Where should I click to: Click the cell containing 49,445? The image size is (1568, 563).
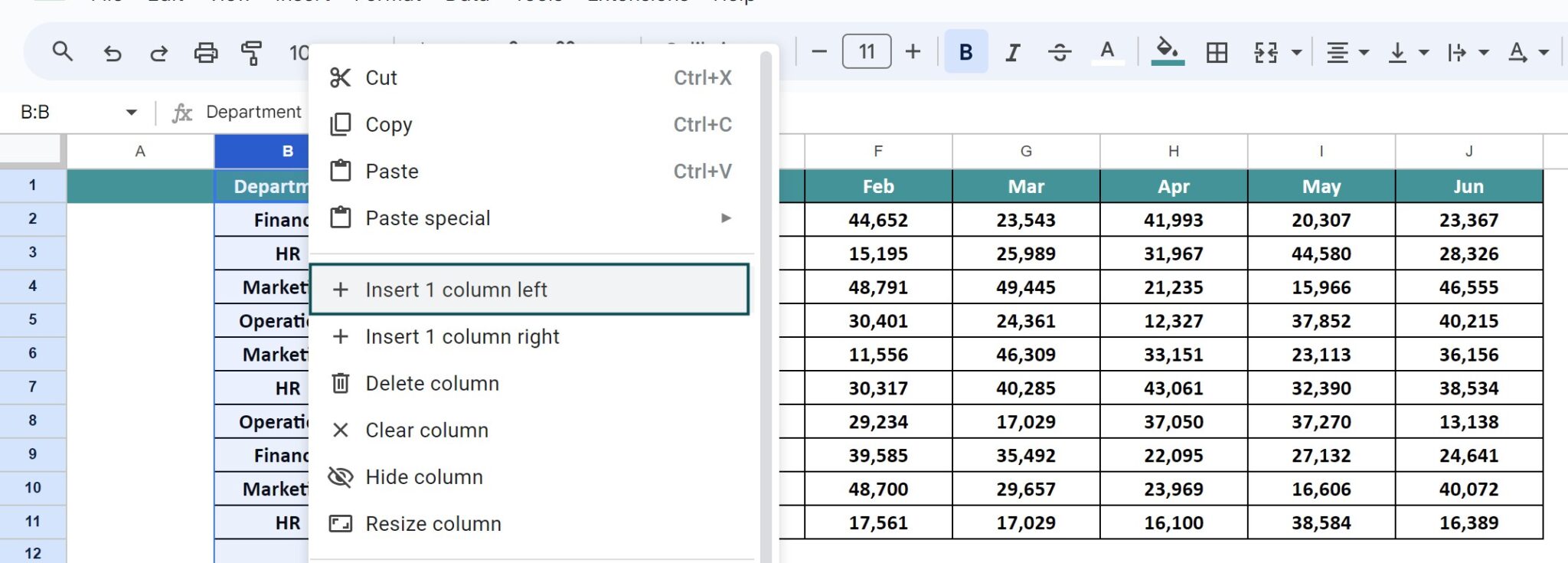(x=1026, y=287)
